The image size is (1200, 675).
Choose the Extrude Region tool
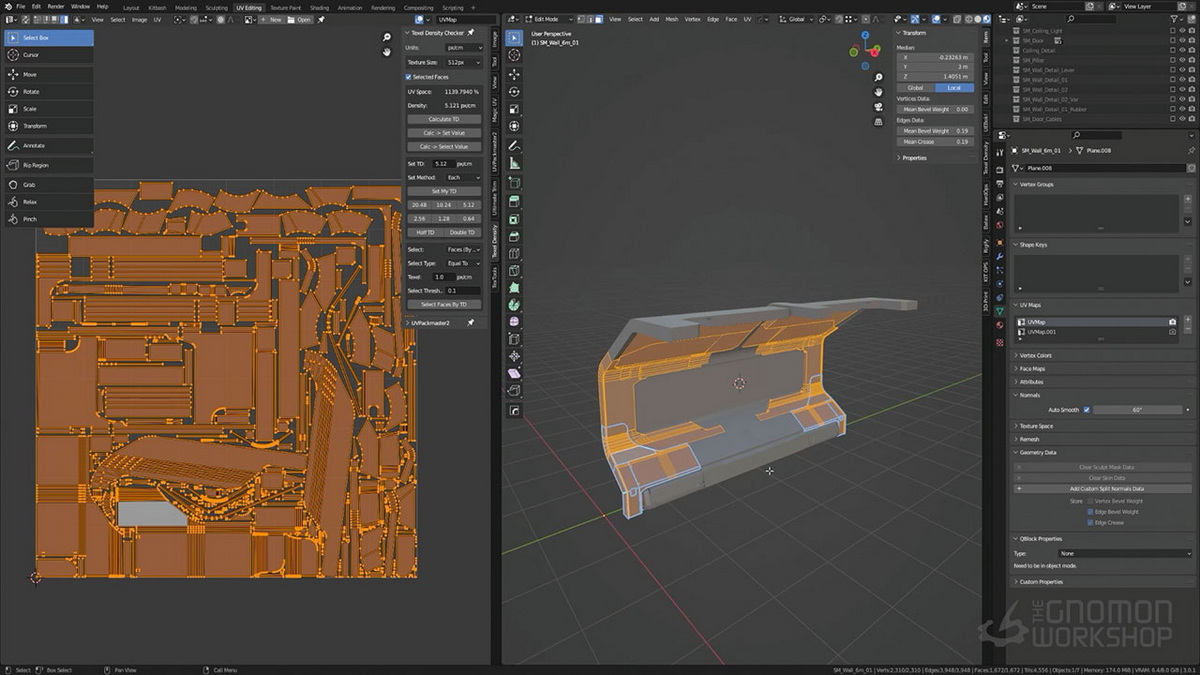(514, 201)
